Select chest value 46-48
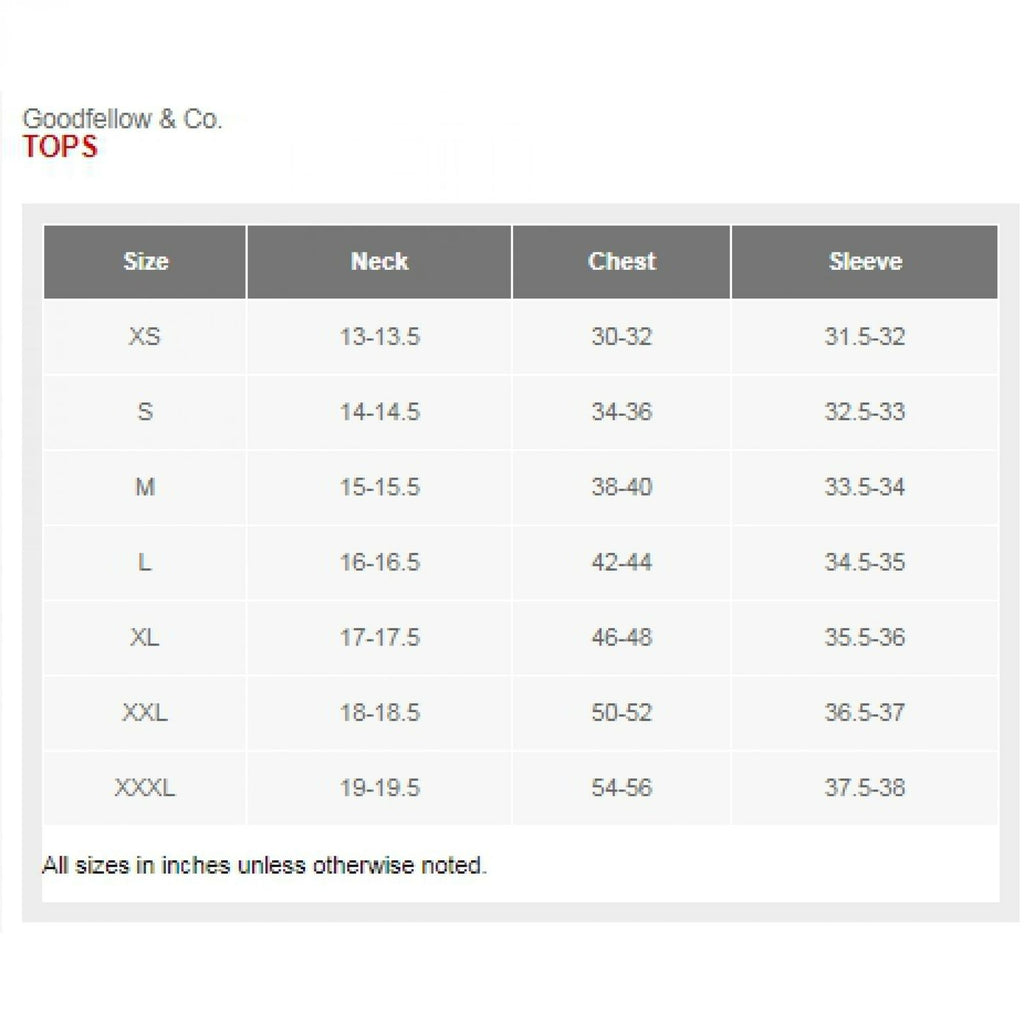Screen dimensions: 1024x1024 point(622,637)
